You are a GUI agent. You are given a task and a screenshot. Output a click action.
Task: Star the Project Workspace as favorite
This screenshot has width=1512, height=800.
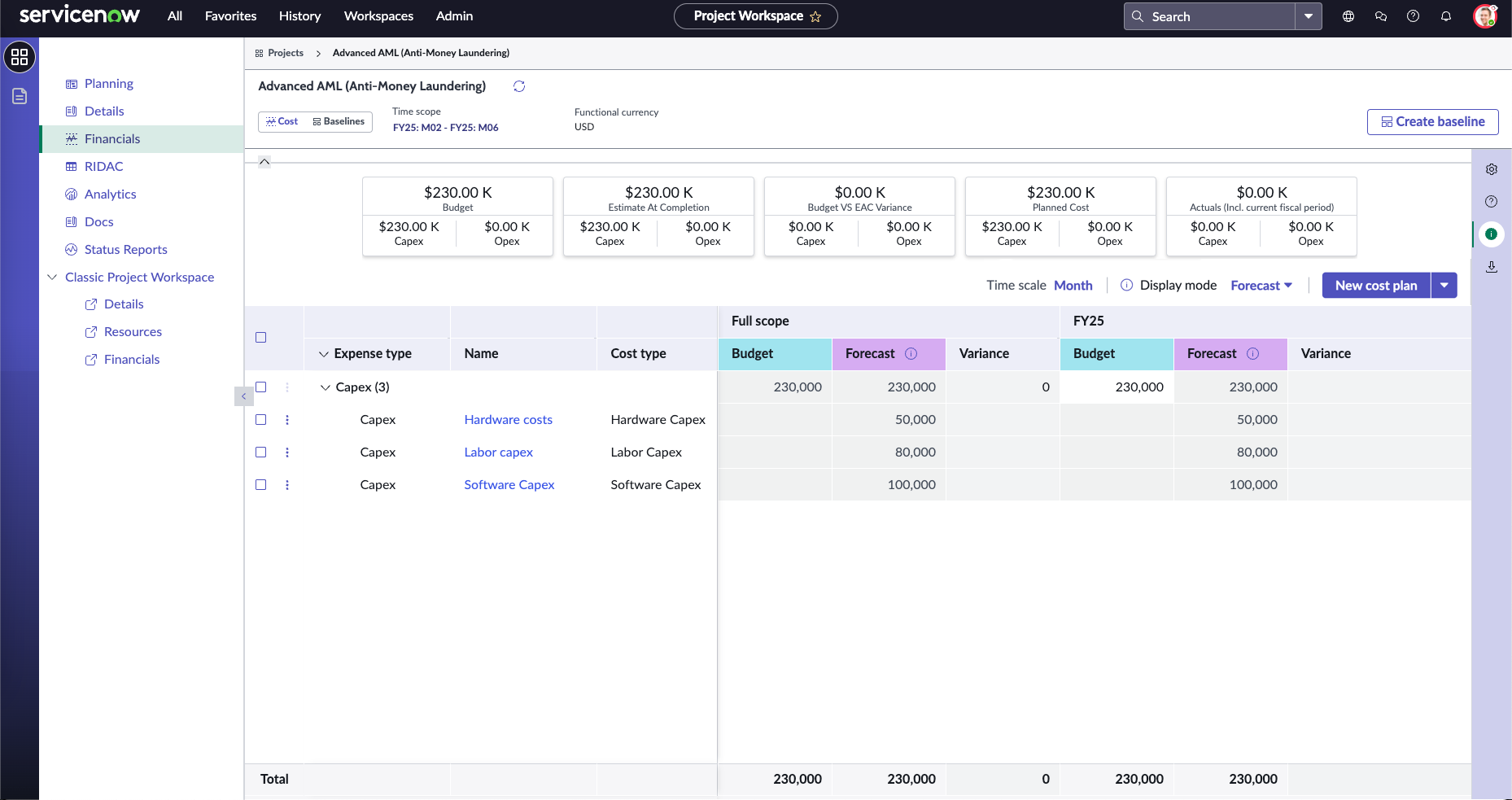[815, 16]
